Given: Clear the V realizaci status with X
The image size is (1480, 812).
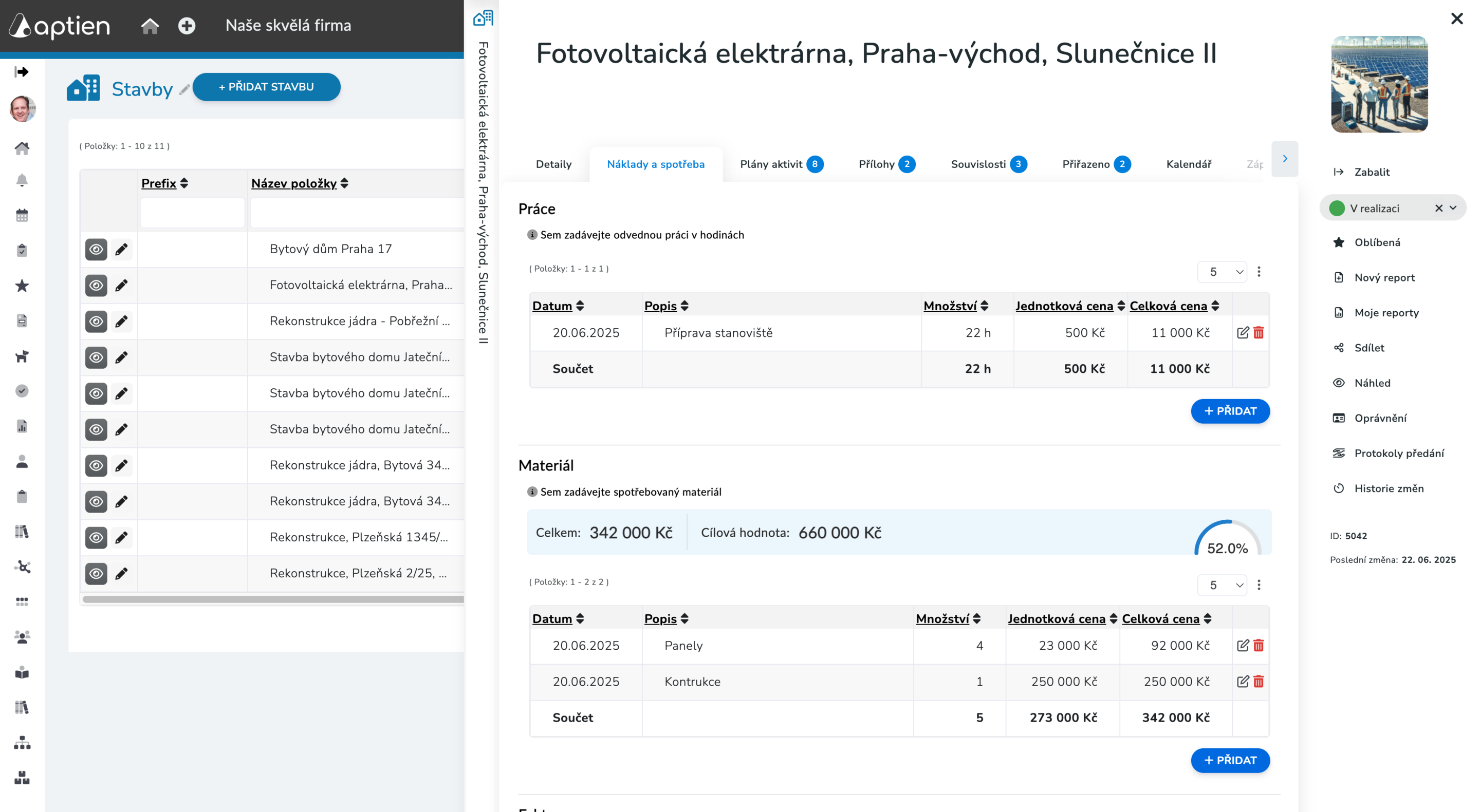Looking at the screenshot, I should [1439, 208].
